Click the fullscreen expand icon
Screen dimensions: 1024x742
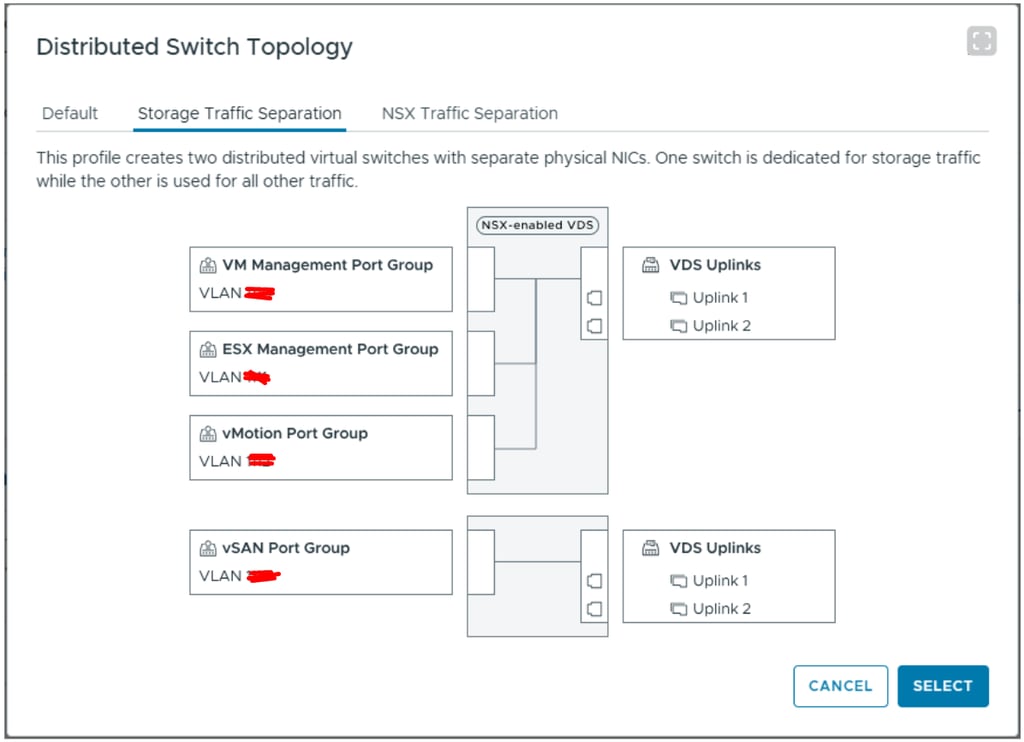click(982, 41)
